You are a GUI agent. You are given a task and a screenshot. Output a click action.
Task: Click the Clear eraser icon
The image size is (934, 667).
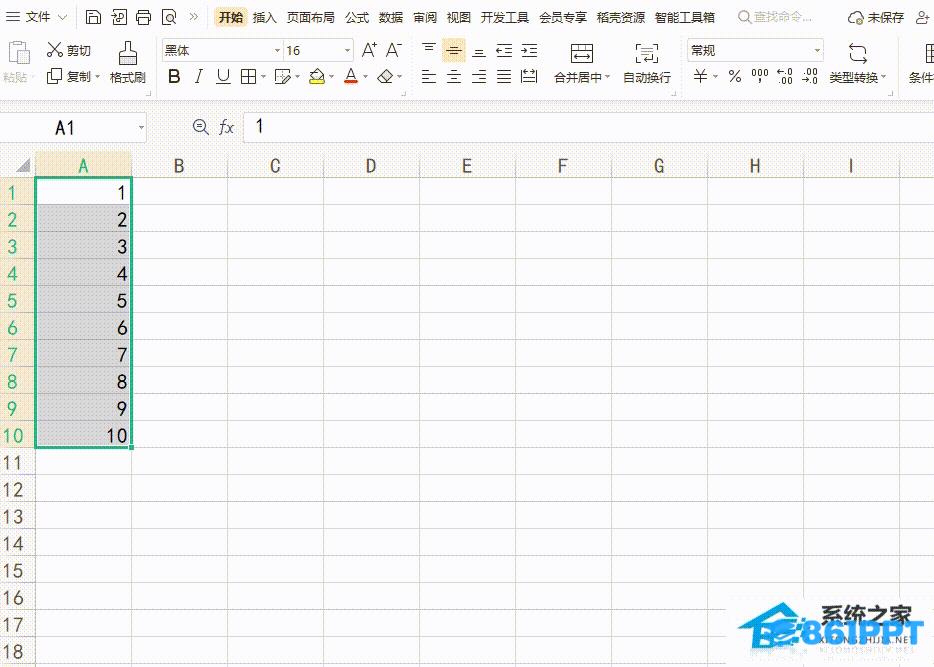coord(385,76)
